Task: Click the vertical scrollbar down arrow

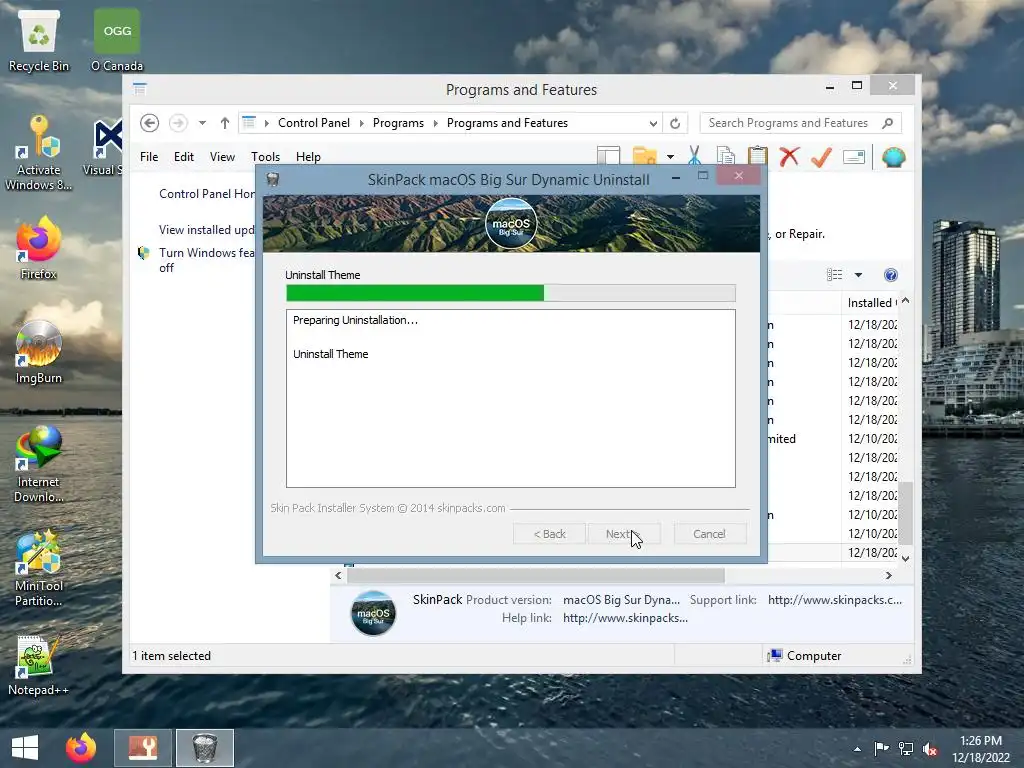Action: 905,558
